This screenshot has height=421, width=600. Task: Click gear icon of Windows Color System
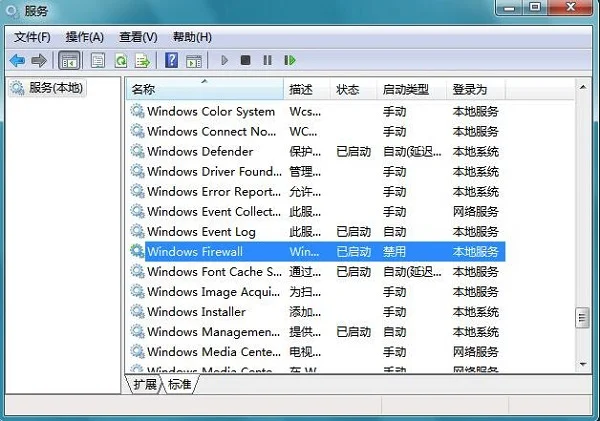tap(137, 111)
